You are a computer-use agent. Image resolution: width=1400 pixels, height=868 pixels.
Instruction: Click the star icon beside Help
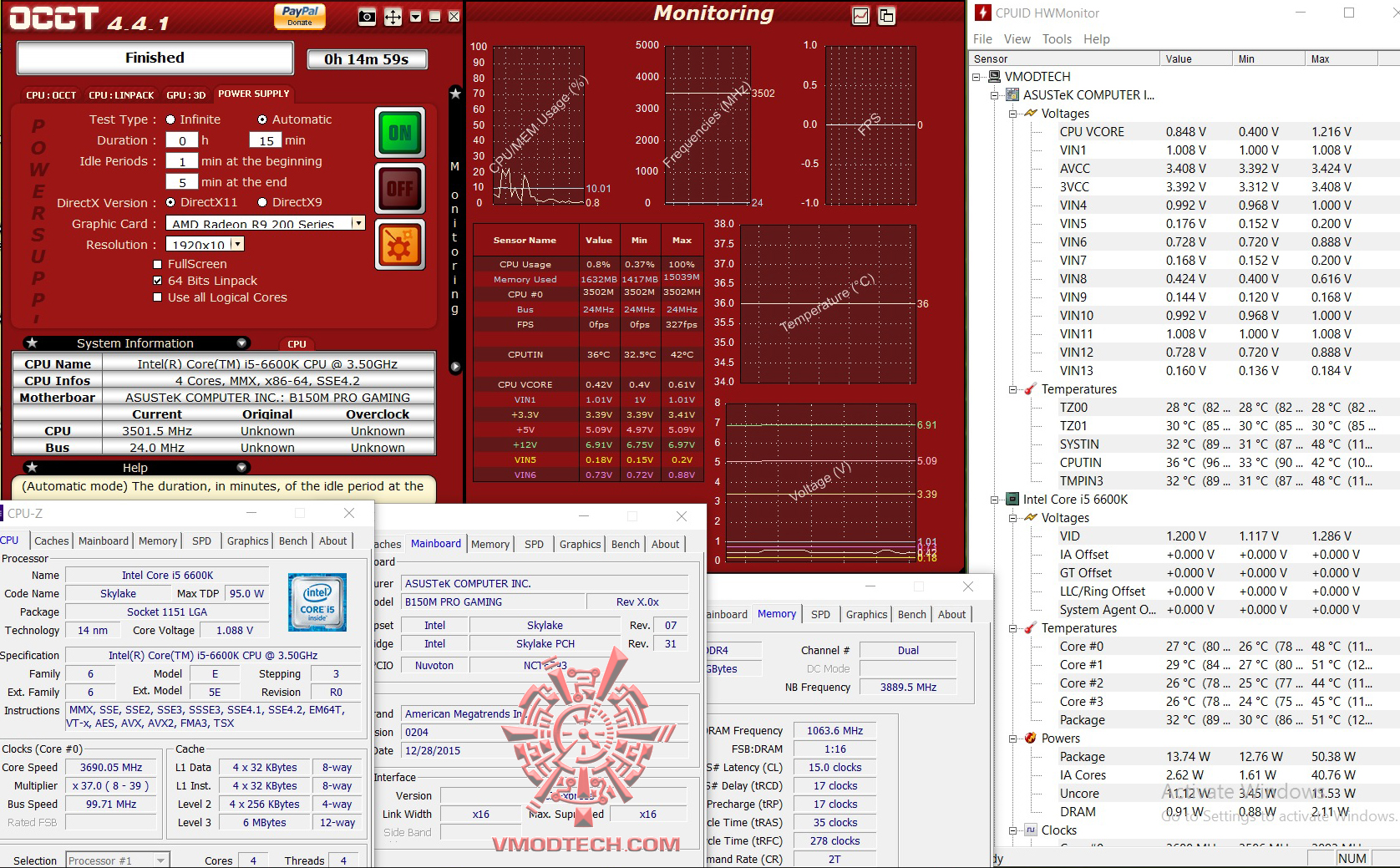click(32, 467)
